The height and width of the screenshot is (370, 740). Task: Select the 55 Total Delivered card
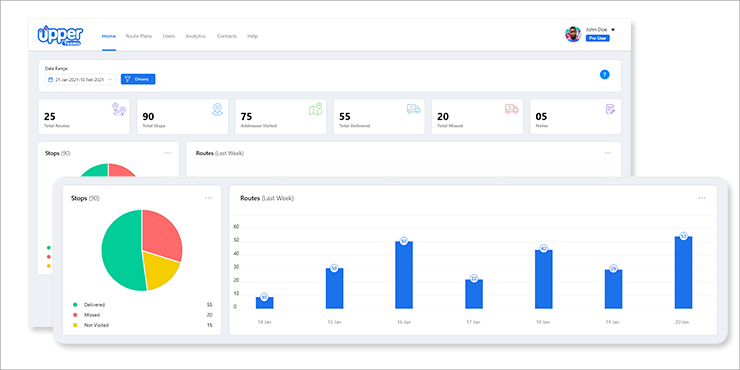pyautogui.click(x=379, y=117)
